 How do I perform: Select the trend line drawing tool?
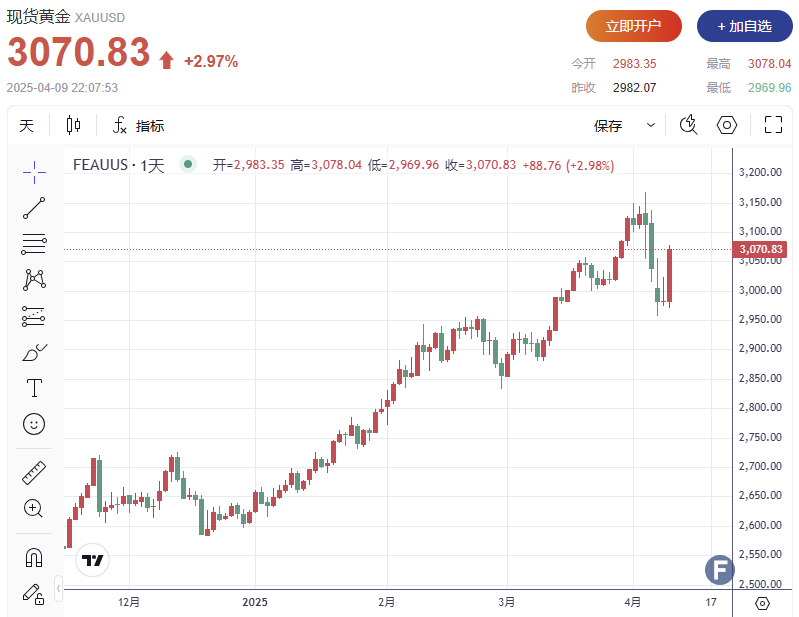(x=34, y=208)
